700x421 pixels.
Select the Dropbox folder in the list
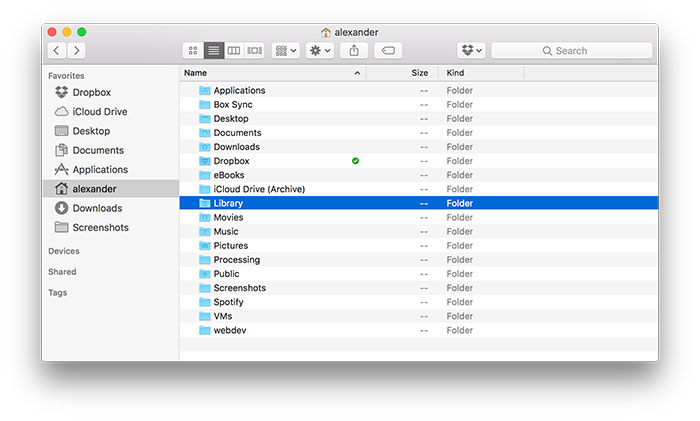coord(419,161)
